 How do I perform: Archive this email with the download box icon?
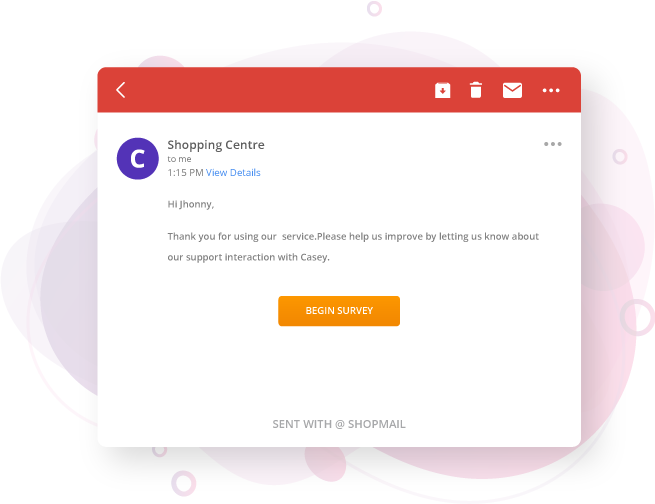(x=442, y=90)
